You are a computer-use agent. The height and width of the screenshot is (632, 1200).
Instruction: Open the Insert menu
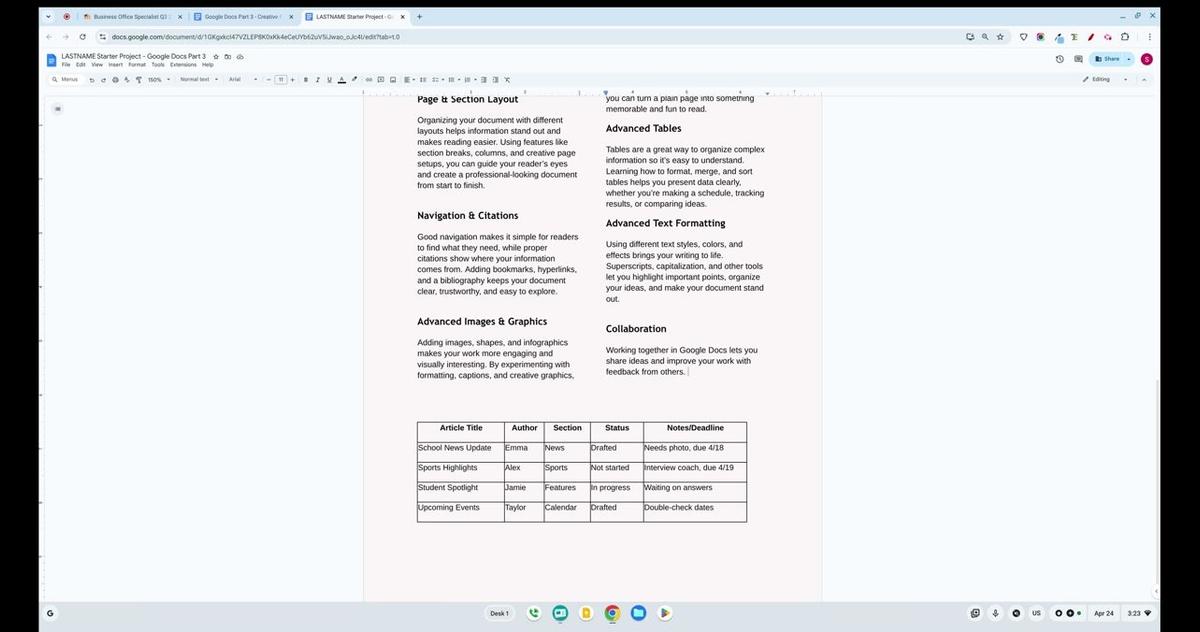tap(114, 64)
